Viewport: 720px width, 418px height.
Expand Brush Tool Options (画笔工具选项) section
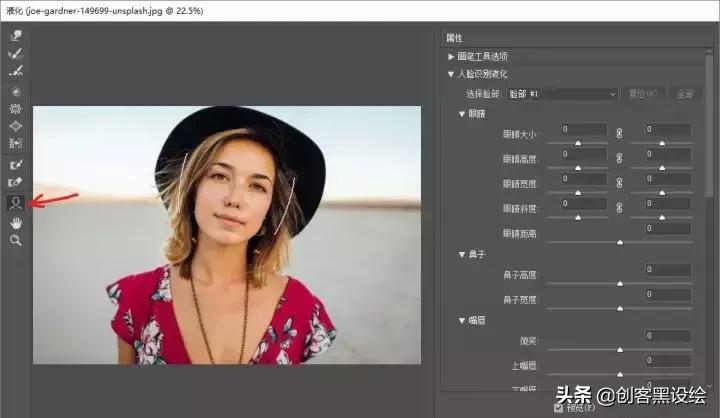click(451, 56)
